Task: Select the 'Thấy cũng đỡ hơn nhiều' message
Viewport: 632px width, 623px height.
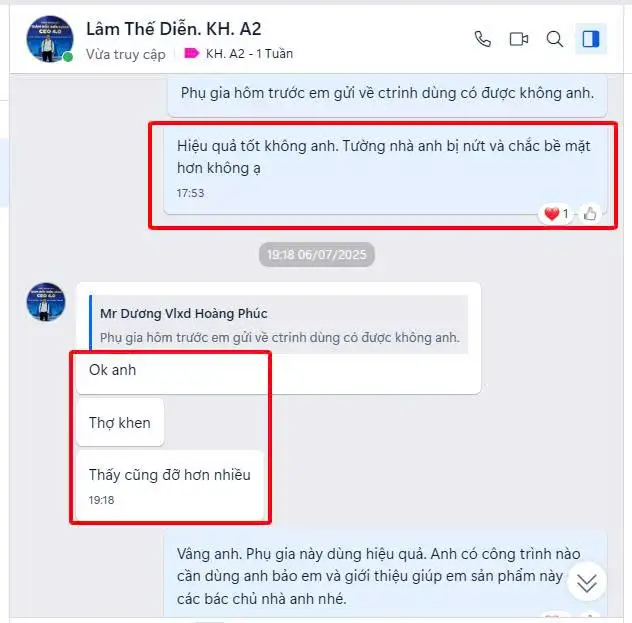Action: point(170,485)
